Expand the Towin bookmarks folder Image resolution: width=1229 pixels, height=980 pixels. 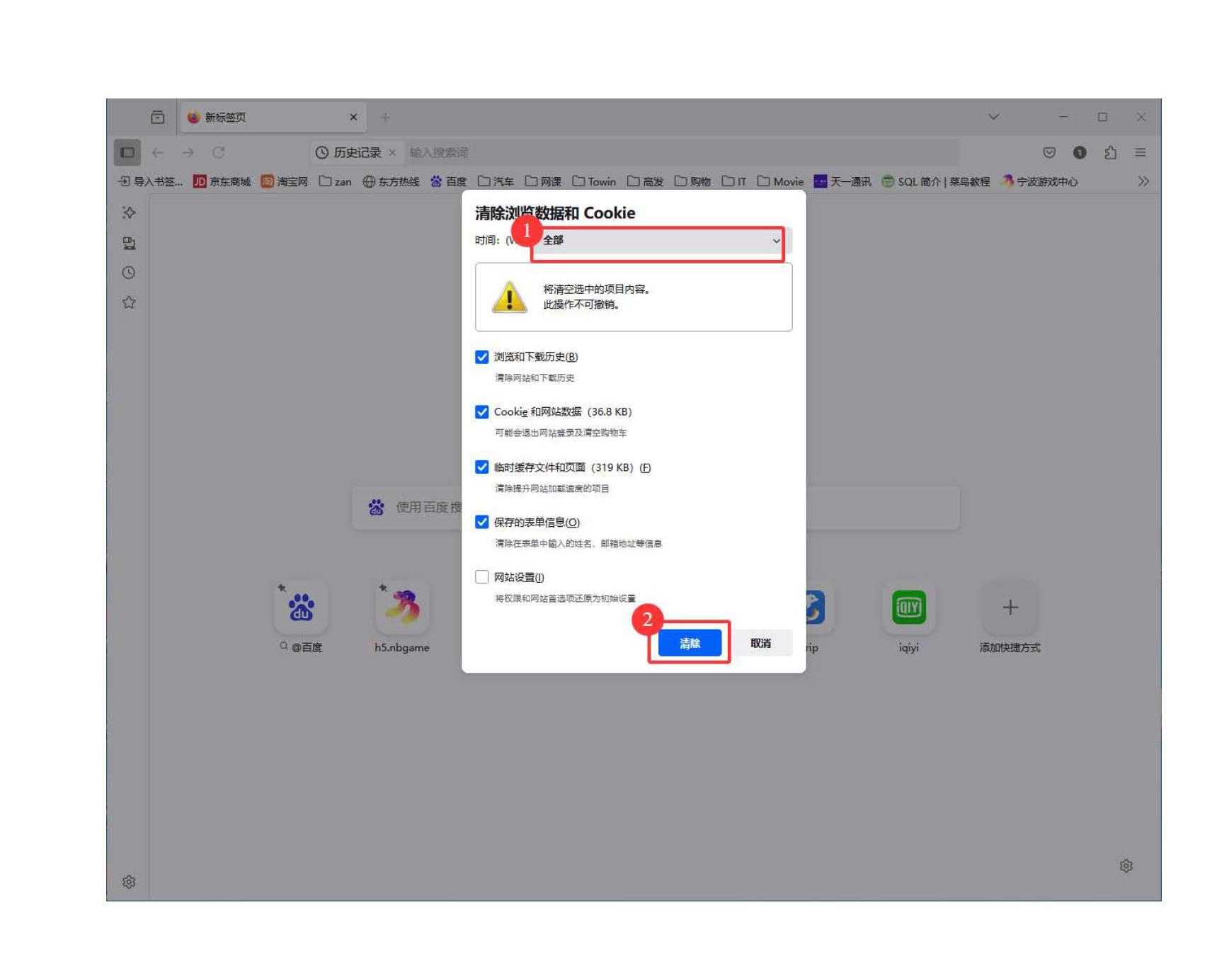(594, 181)
